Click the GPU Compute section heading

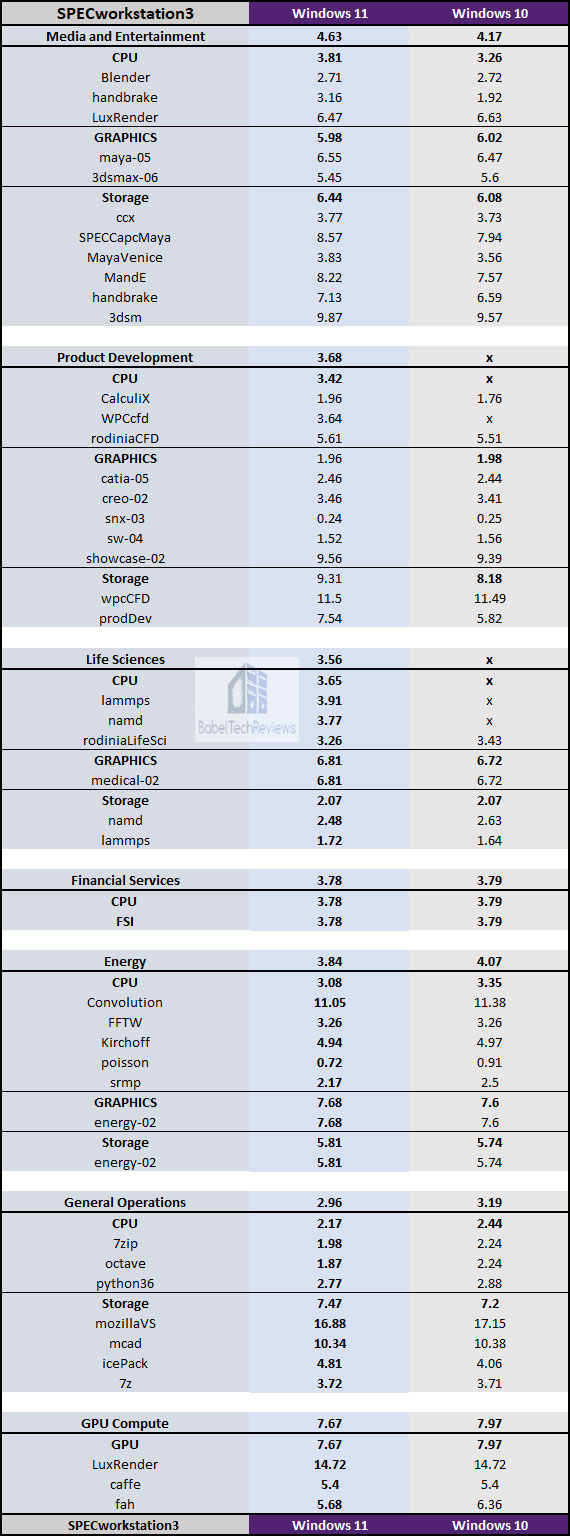tap(125, 1424)
